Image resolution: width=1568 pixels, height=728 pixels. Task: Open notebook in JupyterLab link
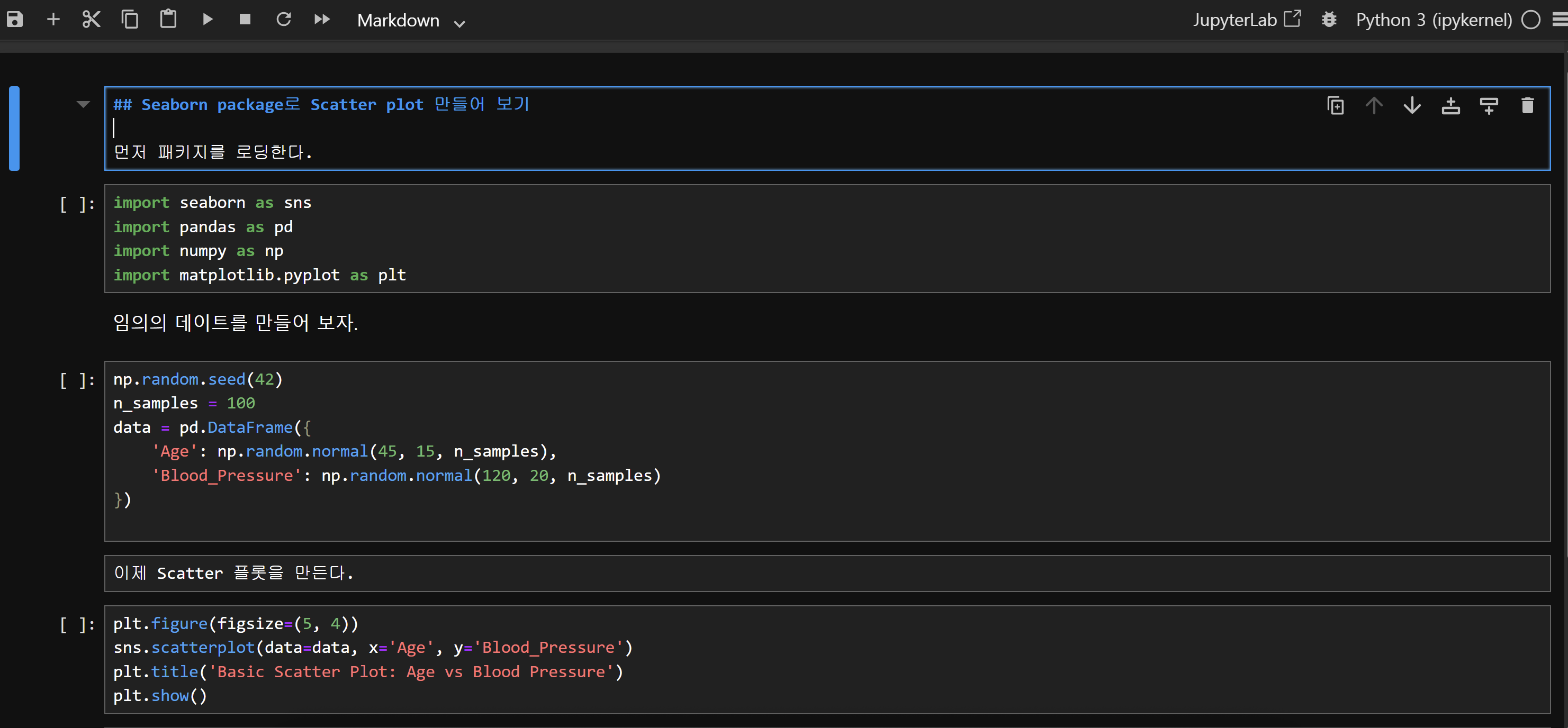tap(1247, 20)
